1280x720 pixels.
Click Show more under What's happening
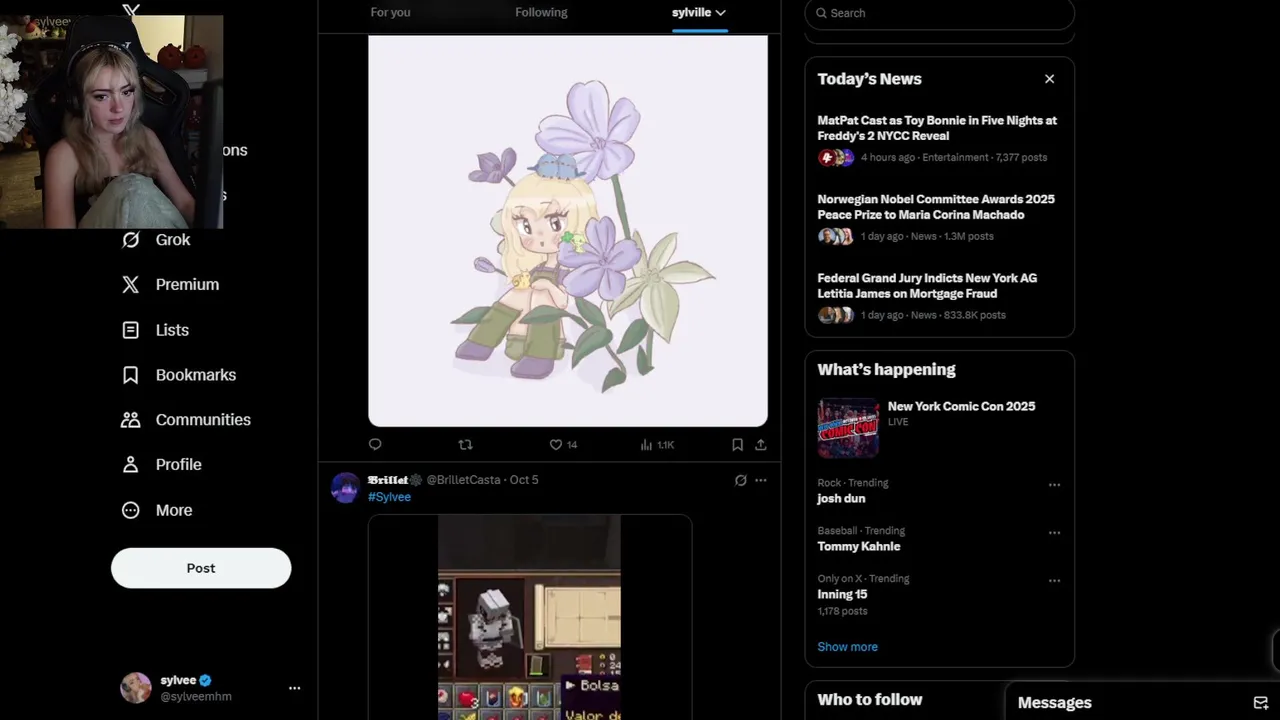pyautogui.click(x=847, y=647)
